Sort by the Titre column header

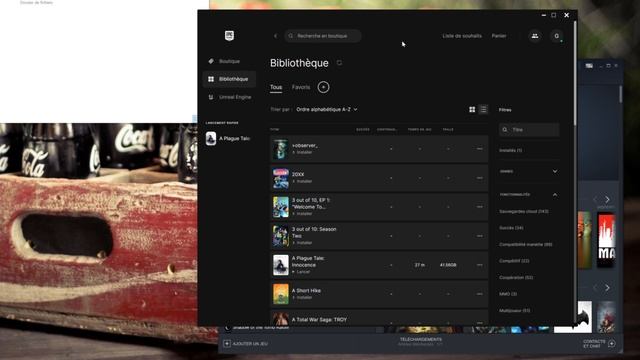(x=275, y=129)
